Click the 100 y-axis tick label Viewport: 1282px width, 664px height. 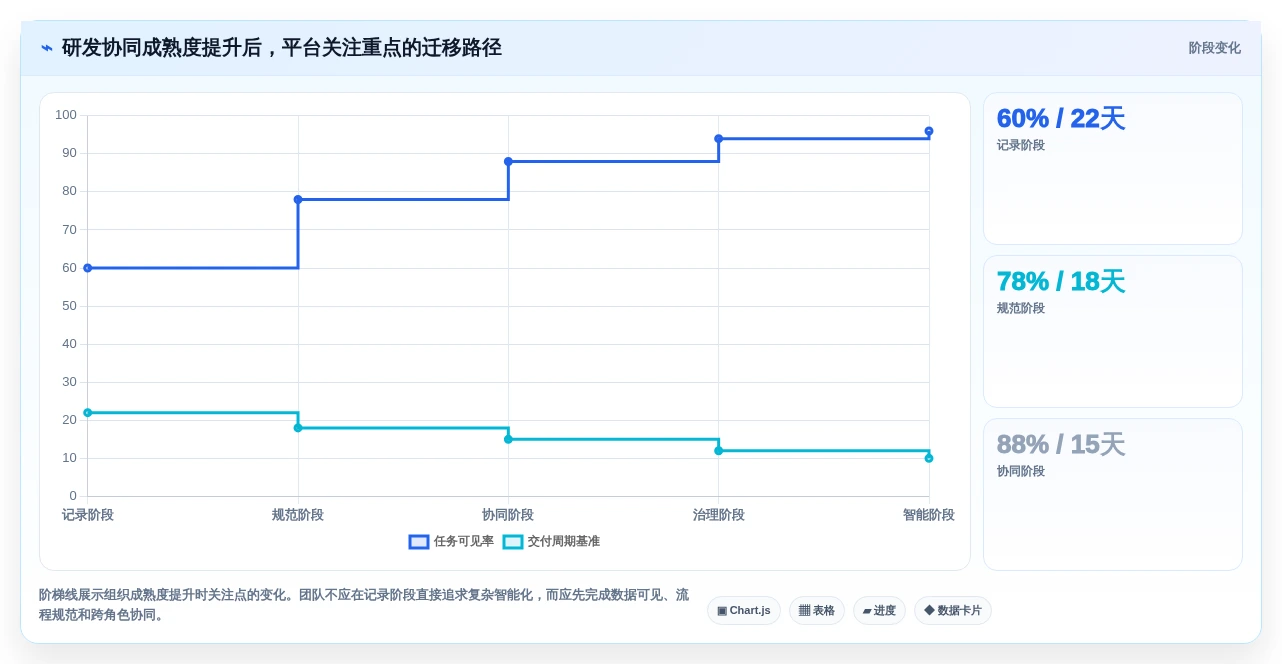tap(66, 115)
